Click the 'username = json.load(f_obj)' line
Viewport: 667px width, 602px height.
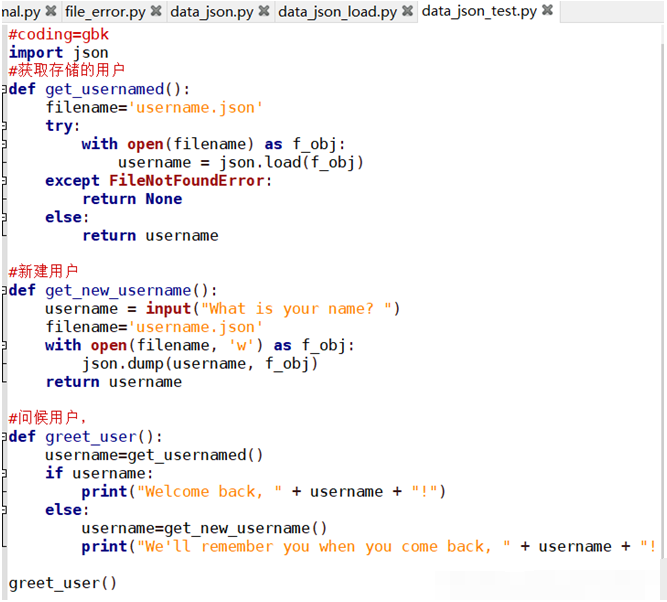pos(241,163)
